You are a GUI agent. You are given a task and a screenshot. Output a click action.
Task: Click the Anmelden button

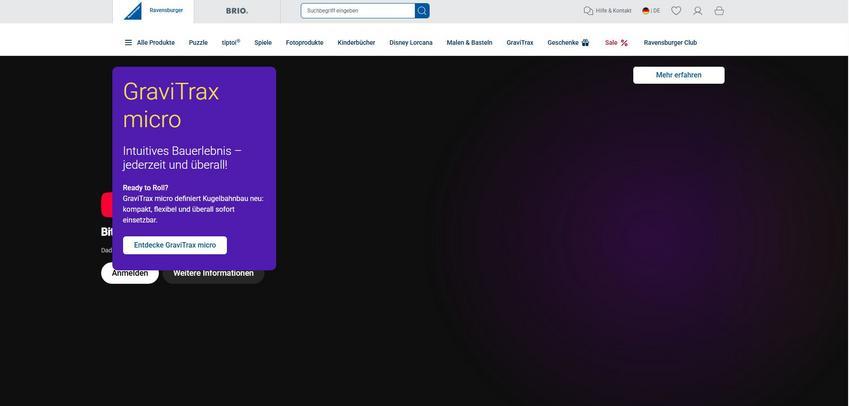point(130,273)
